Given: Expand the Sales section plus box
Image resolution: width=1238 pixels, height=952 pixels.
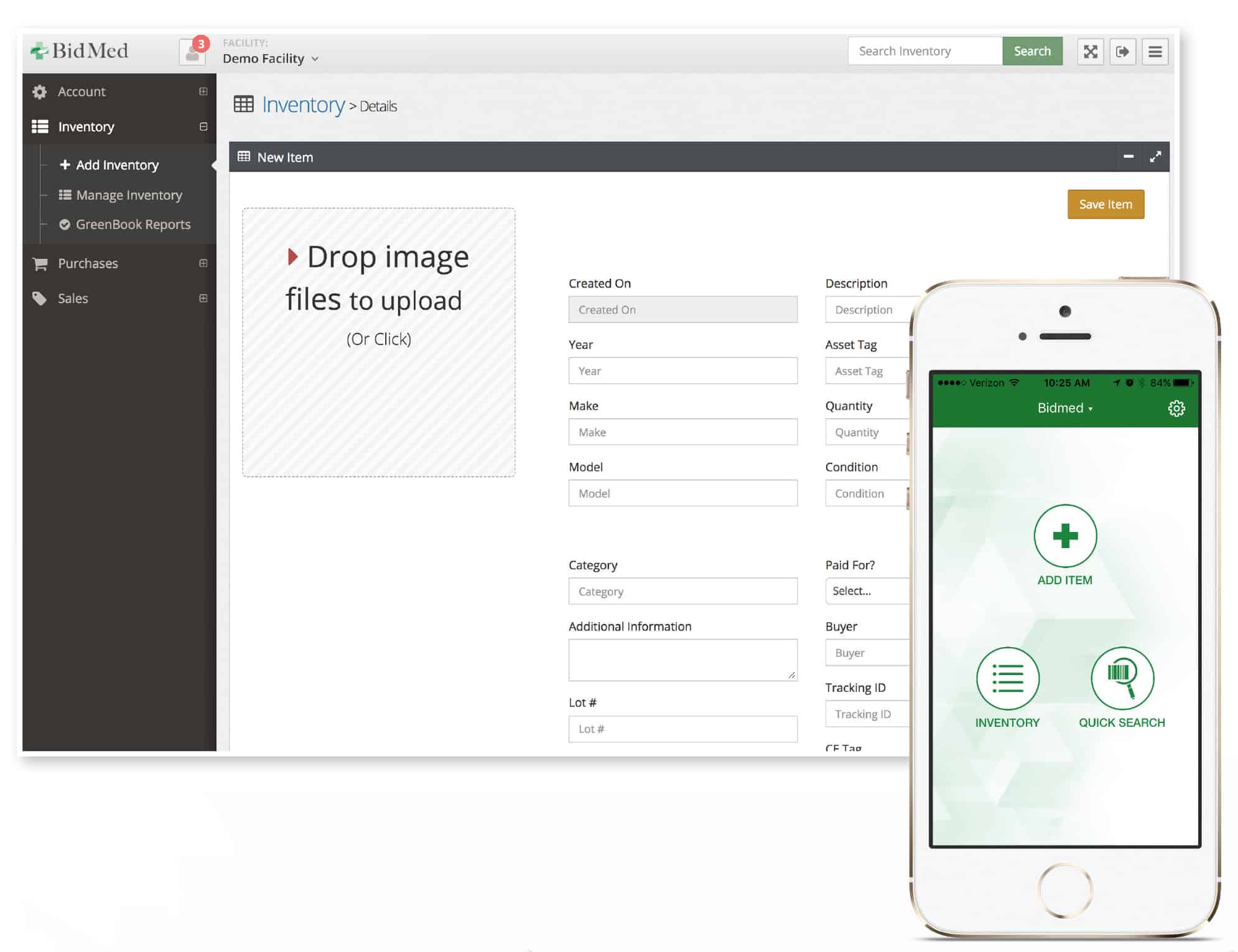Looking at the screenshot, I should (x=203, y=298).
